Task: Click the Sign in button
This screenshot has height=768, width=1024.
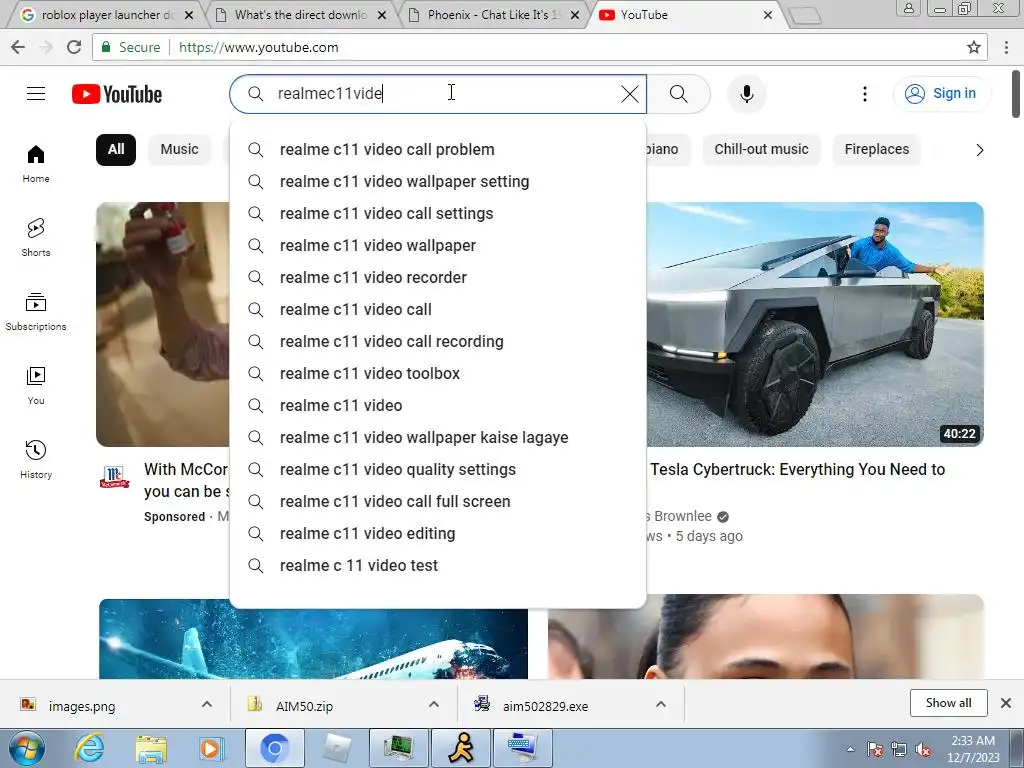Action: (941, 94)
